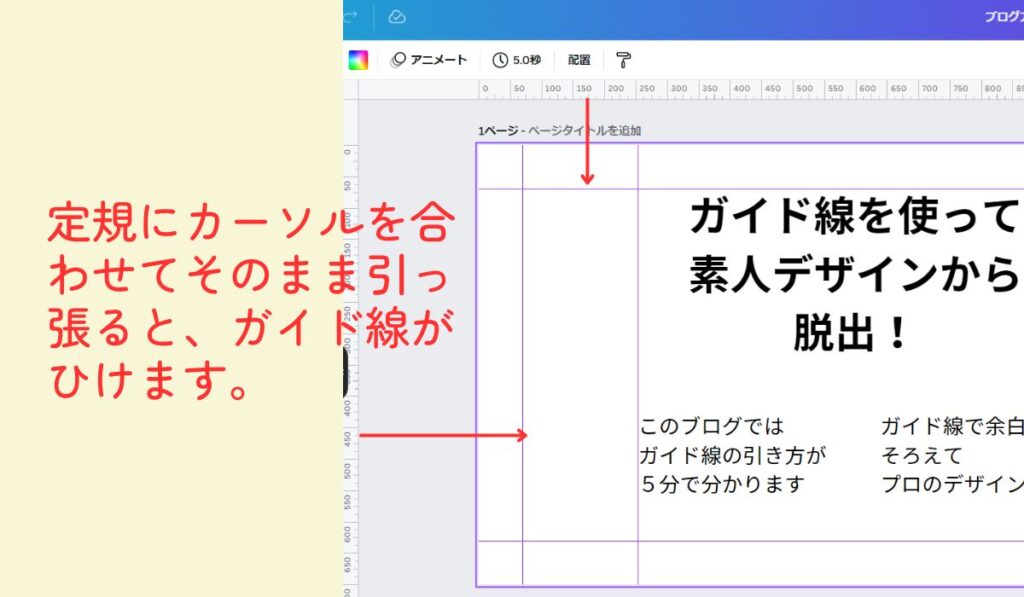Click the document title in the header
The width and height of the screenshot is (1024, 597).
pyautogui.click(x=1002, y=16)
